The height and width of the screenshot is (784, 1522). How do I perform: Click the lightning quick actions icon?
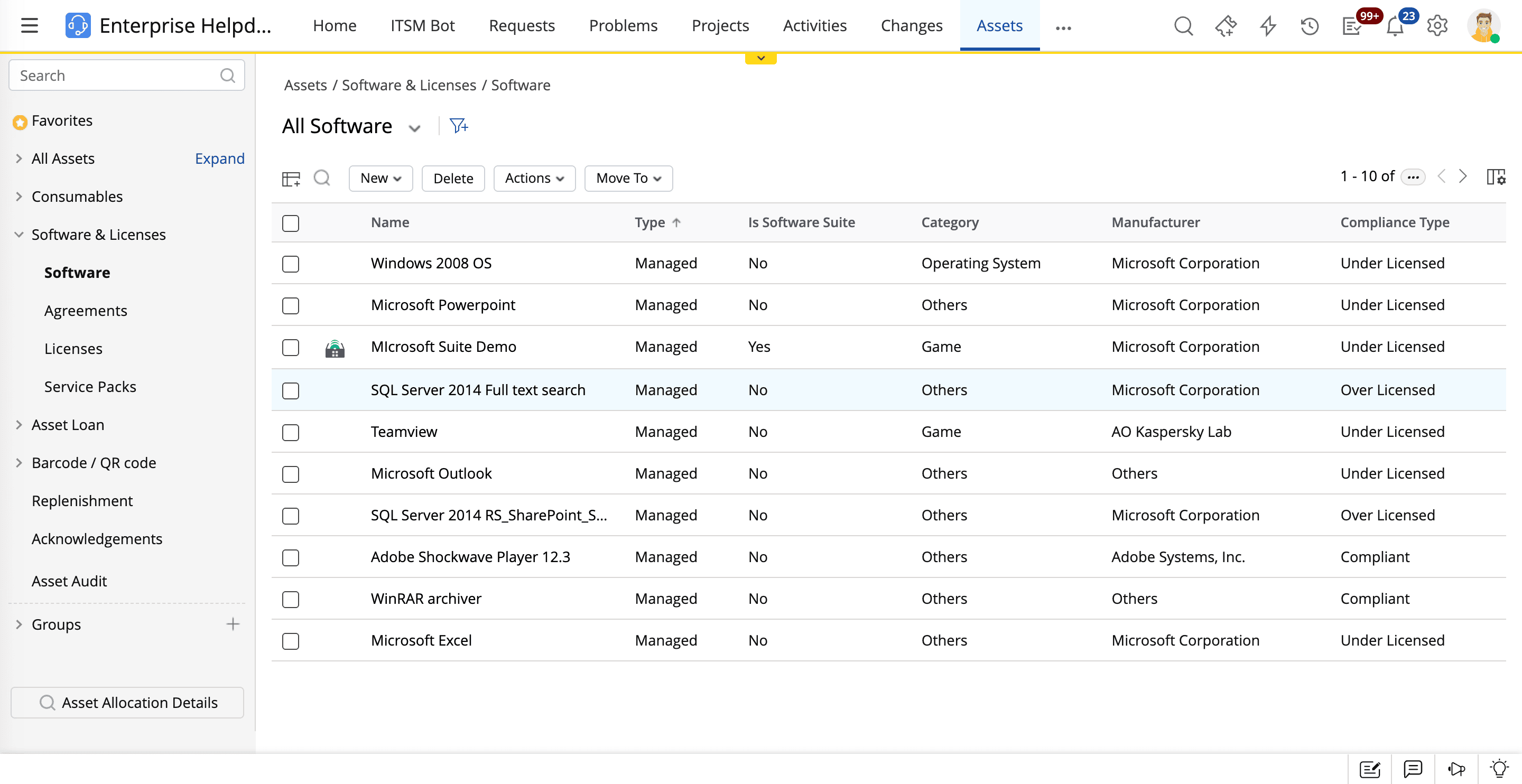click(1267, 25)
